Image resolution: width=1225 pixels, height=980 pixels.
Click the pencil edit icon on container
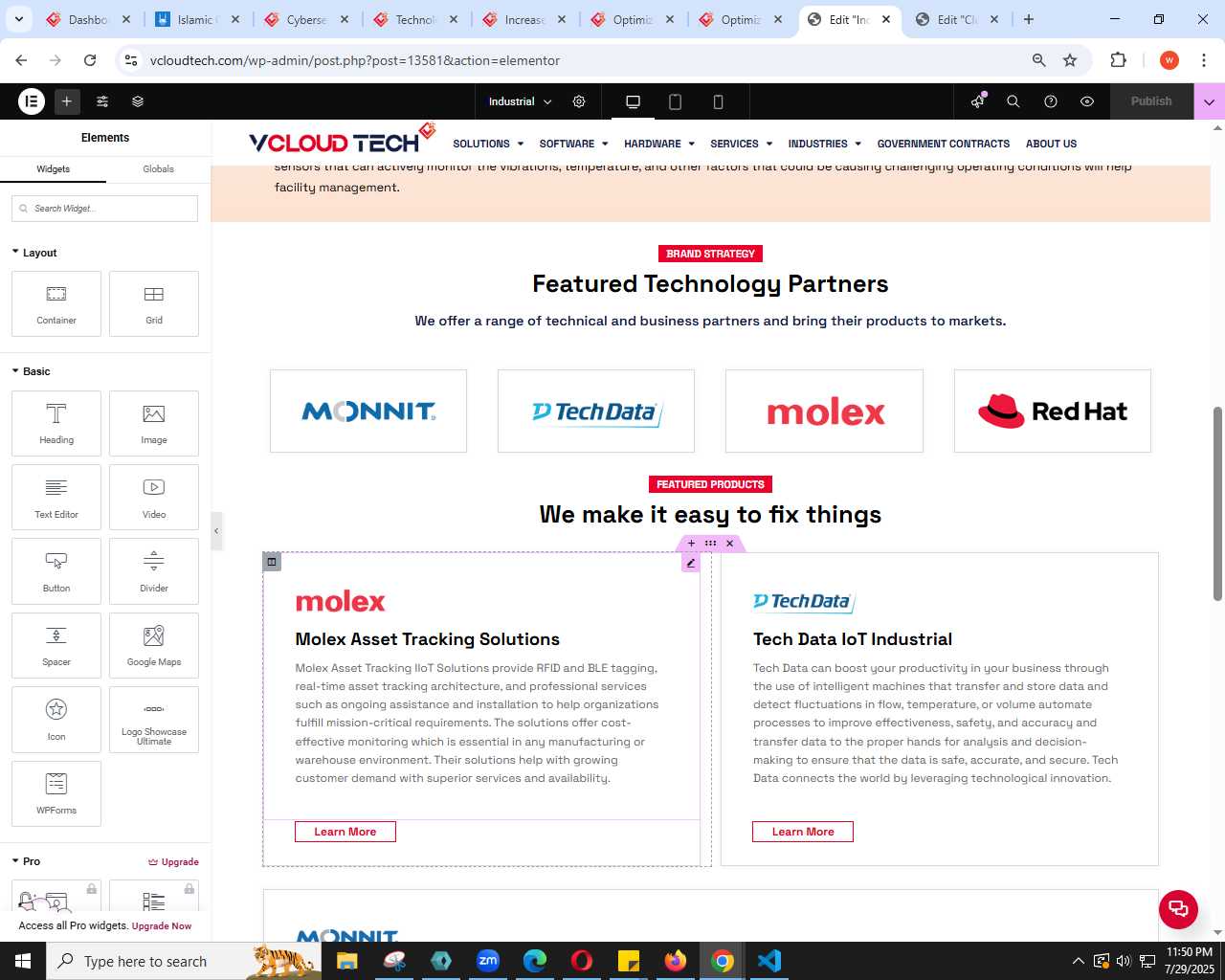point(691,563)
